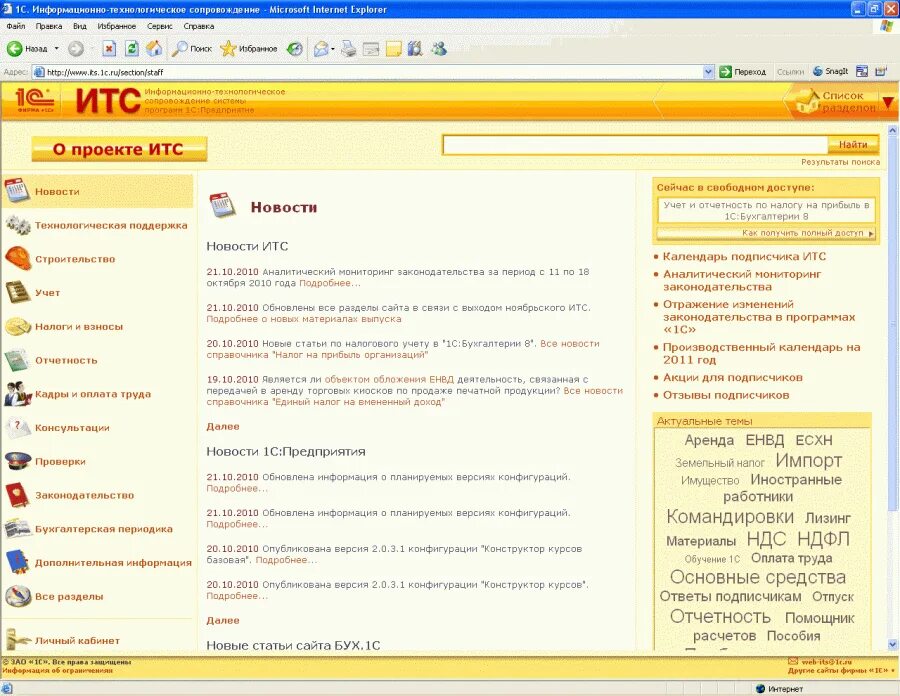This screenshot has width=900, height=696.
Task: Click the page scrollbar up arrow
Action: click(892, 131)
